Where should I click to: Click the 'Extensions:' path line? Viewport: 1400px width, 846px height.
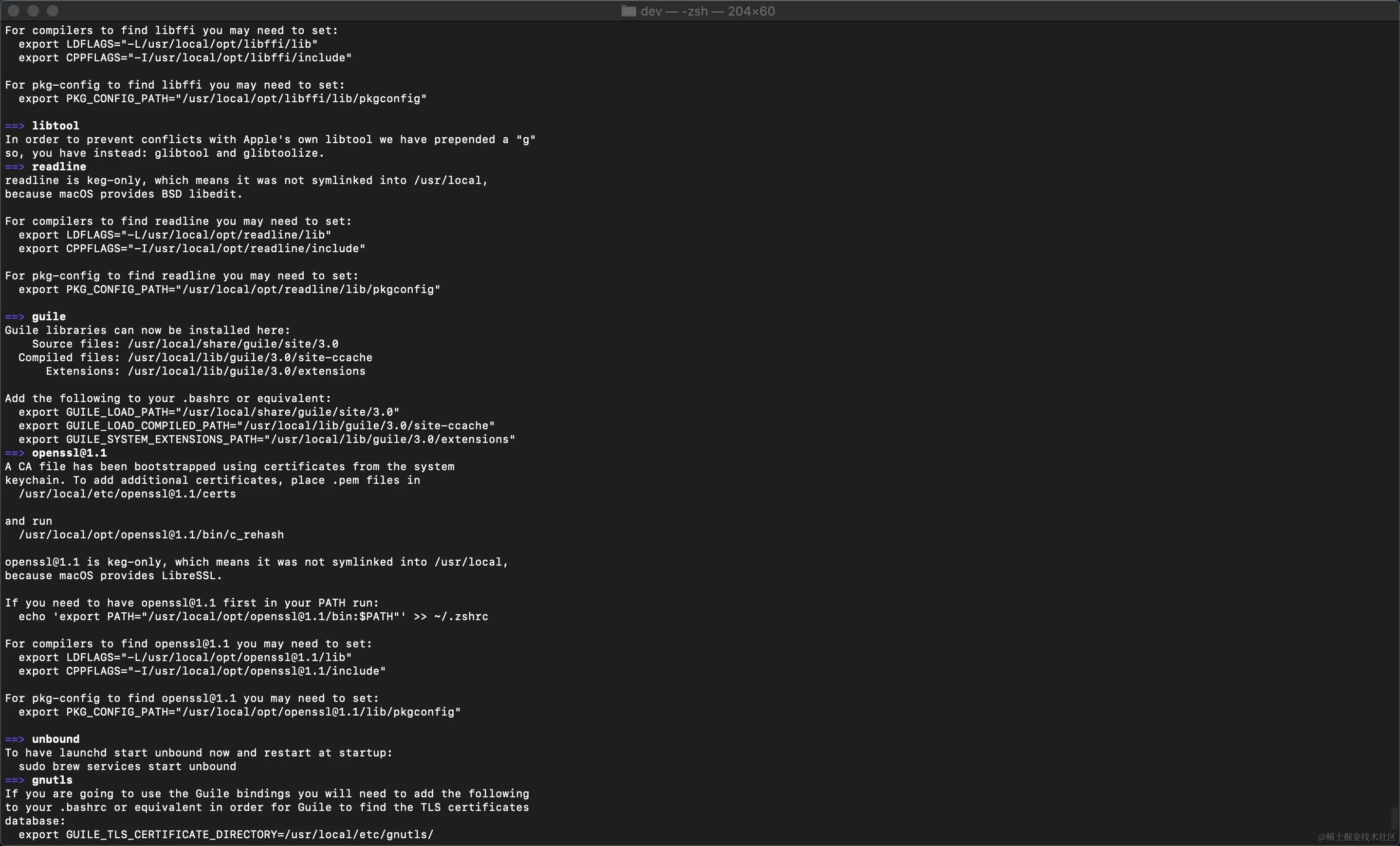point(206,371)
